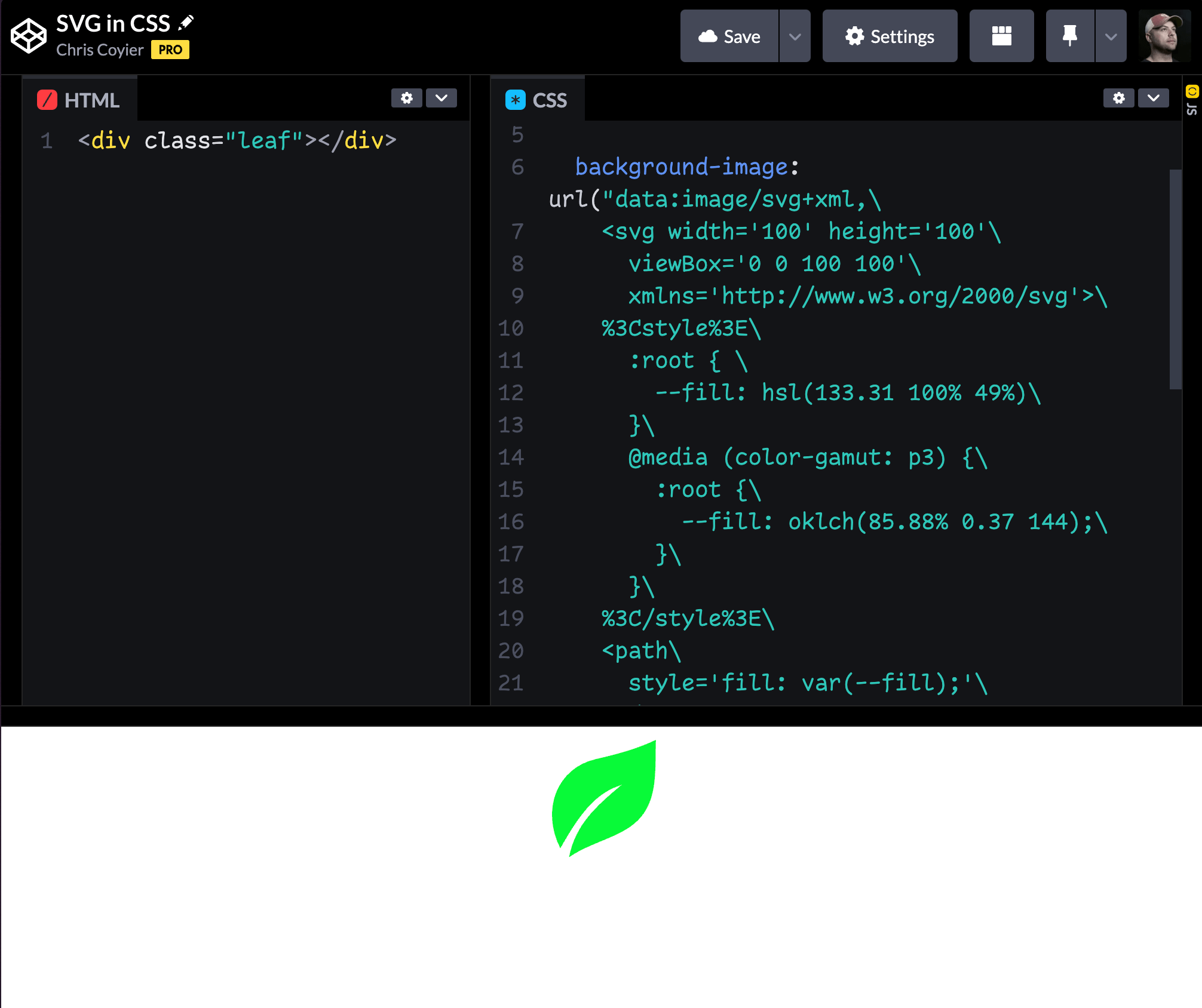Pin this pen with pin icon
This screenshot has width=1202, height=1008.
coord(1069,36)
